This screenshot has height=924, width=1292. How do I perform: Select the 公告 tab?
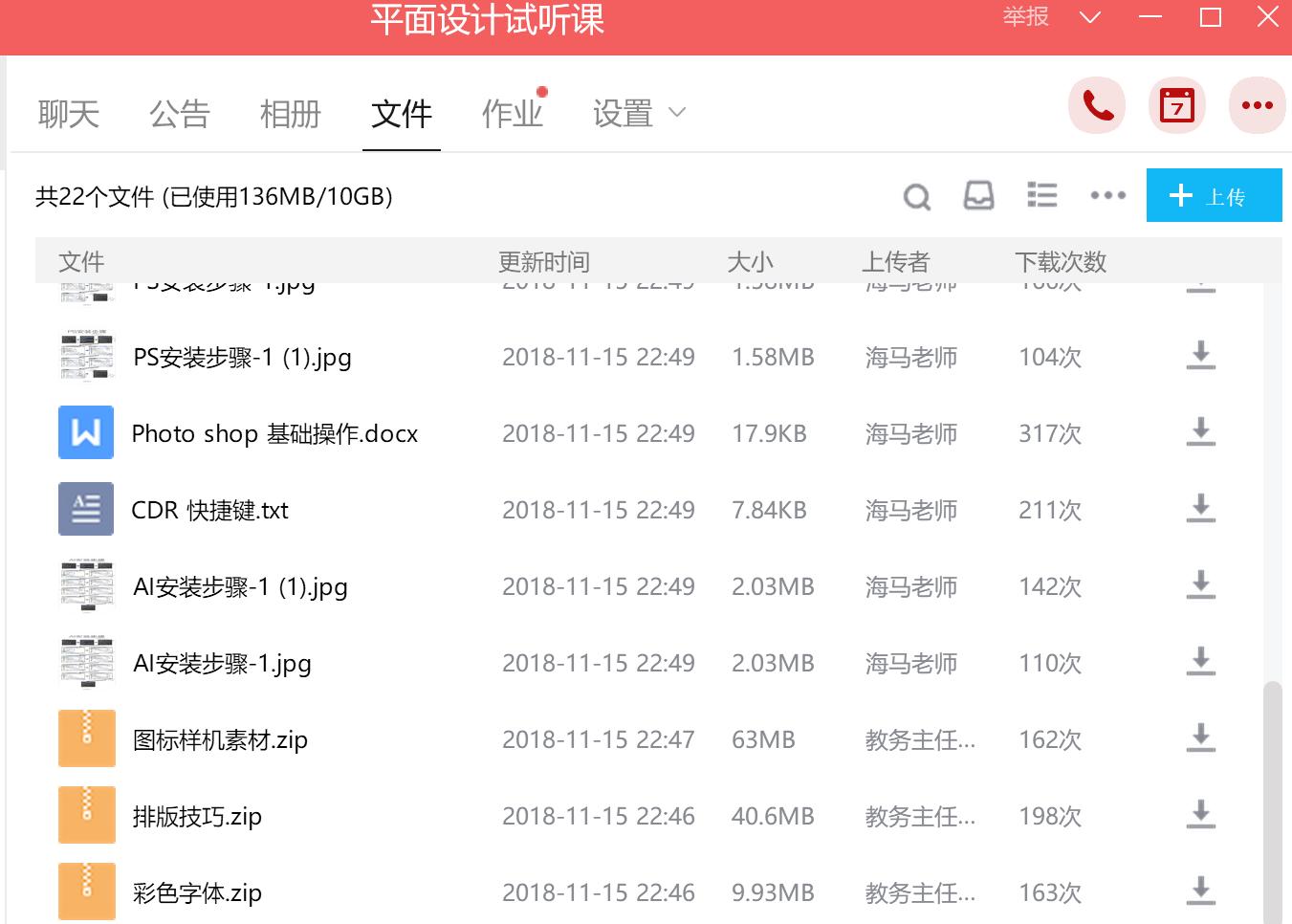178,113
